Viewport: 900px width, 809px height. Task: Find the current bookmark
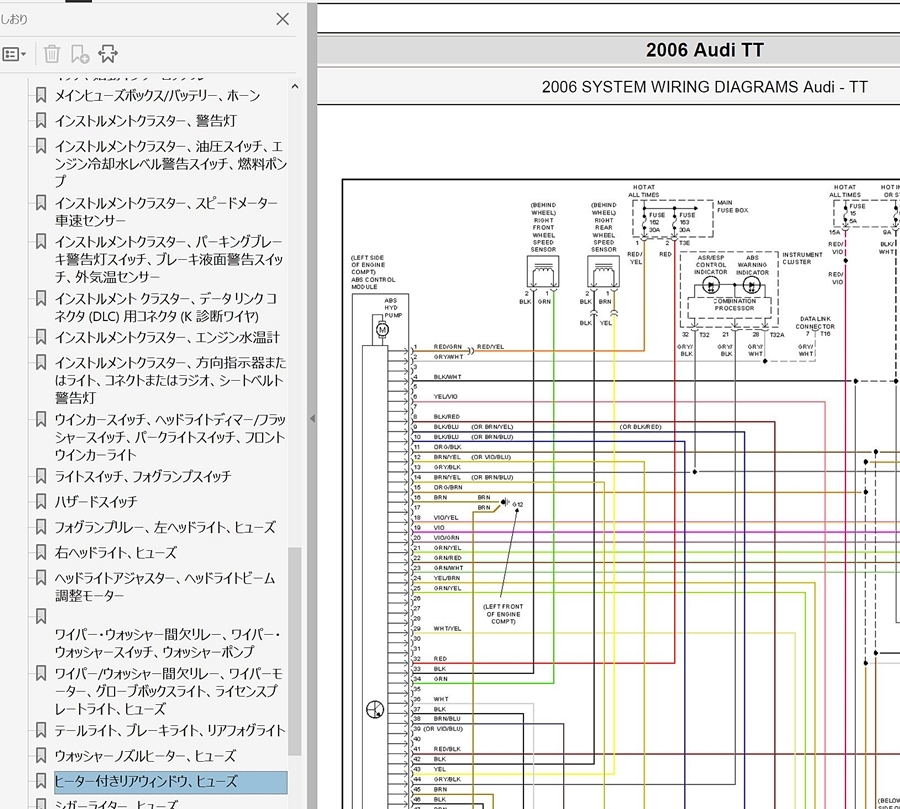(108, 54)
